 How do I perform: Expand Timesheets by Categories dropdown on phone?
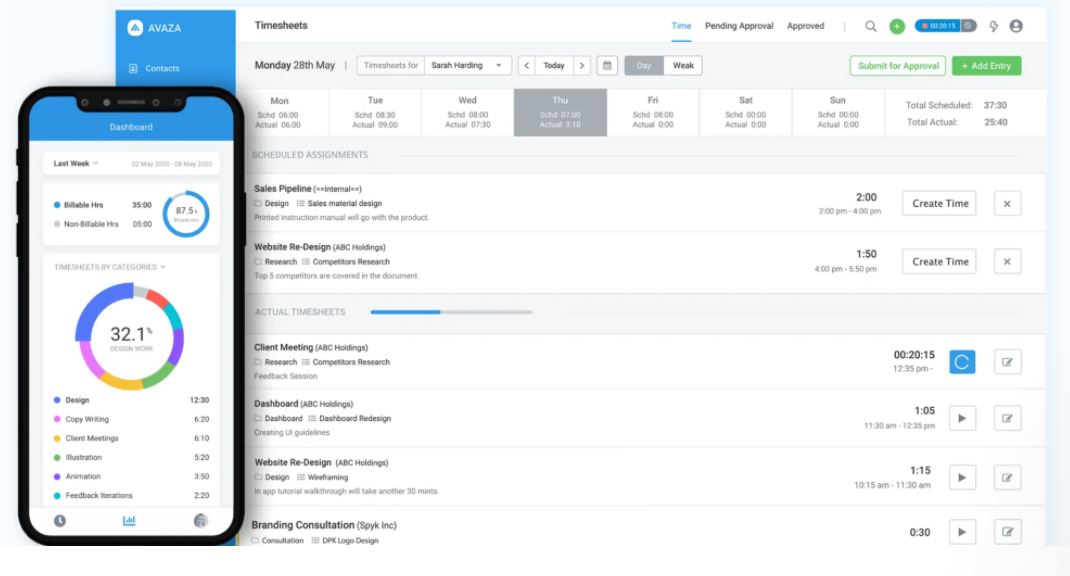(x=110, y=267)
